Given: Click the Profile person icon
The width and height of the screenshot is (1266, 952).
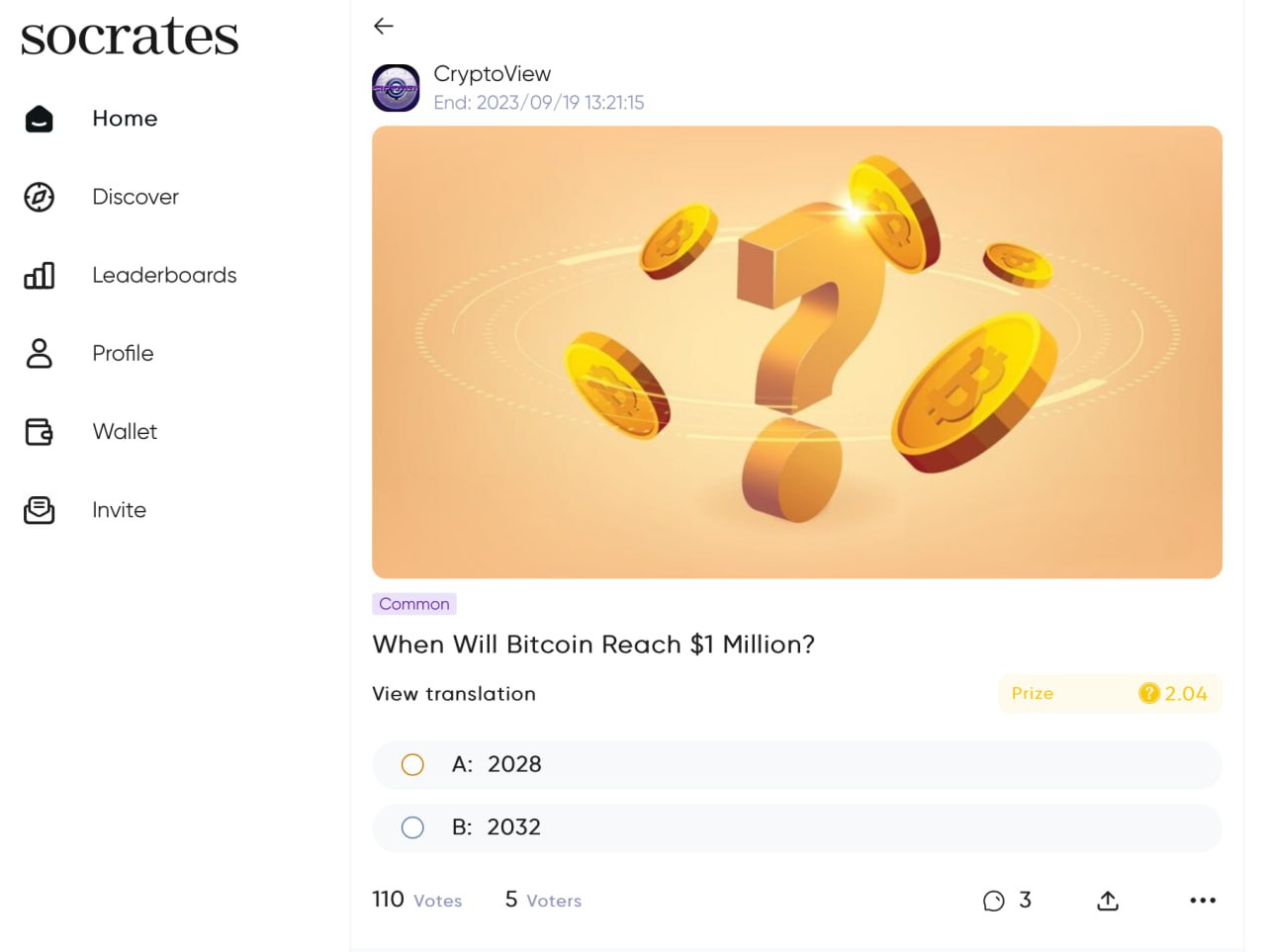Looking at the screenshot, I should (39, 353).
